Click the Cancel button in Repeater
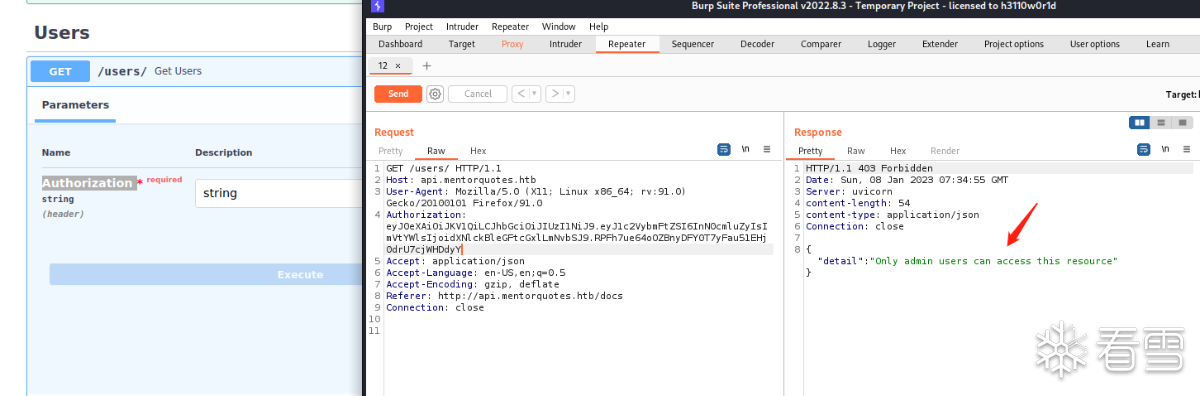 [478, 93]
